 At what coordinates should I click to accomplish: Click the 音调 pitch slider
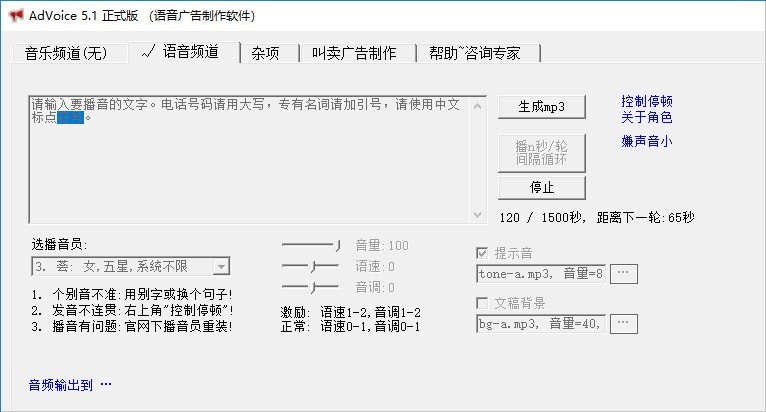(x=311, y=287)
